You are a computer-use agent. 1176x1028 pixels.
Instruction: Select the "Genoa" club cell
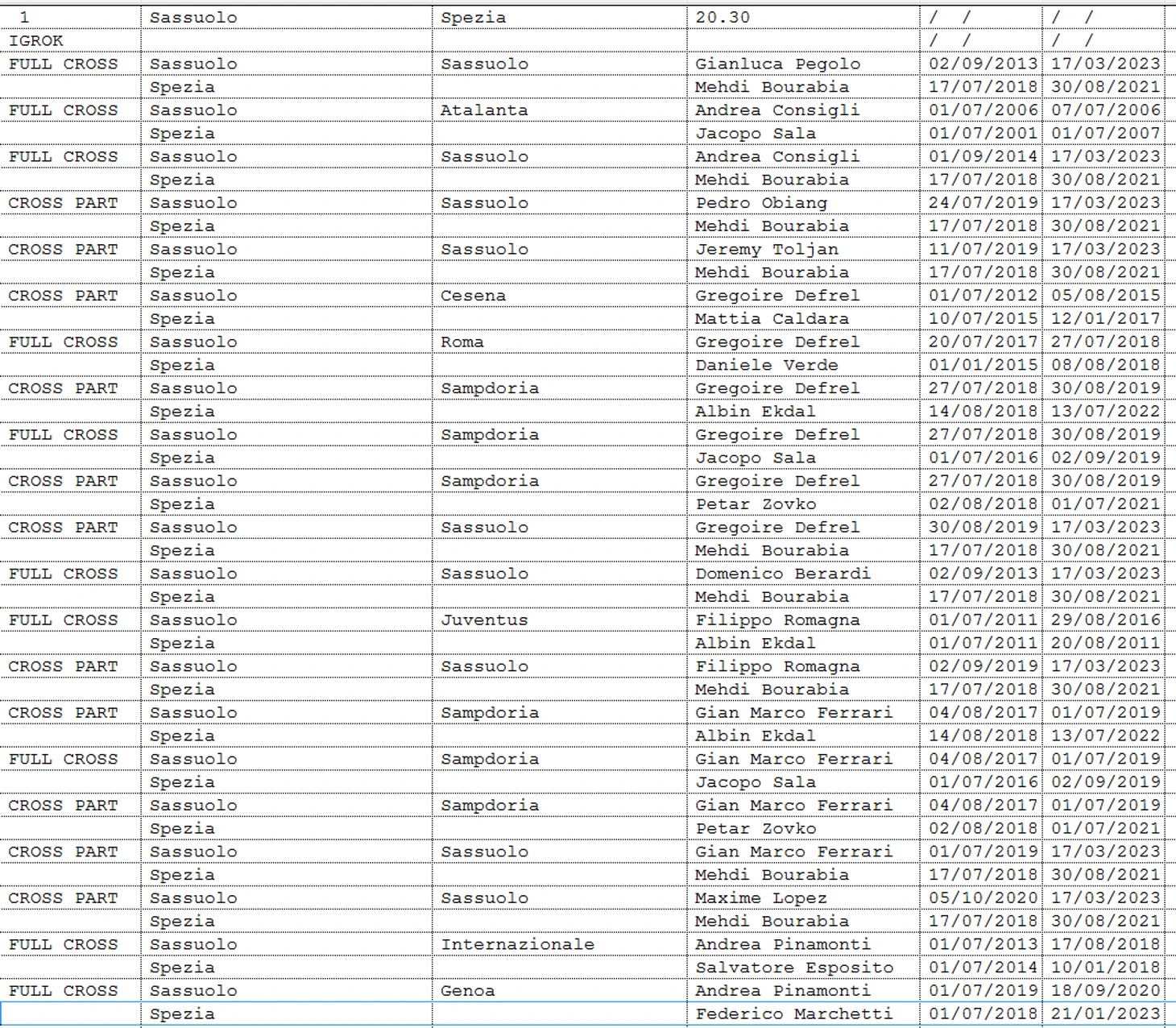click(x=468, y=991)
